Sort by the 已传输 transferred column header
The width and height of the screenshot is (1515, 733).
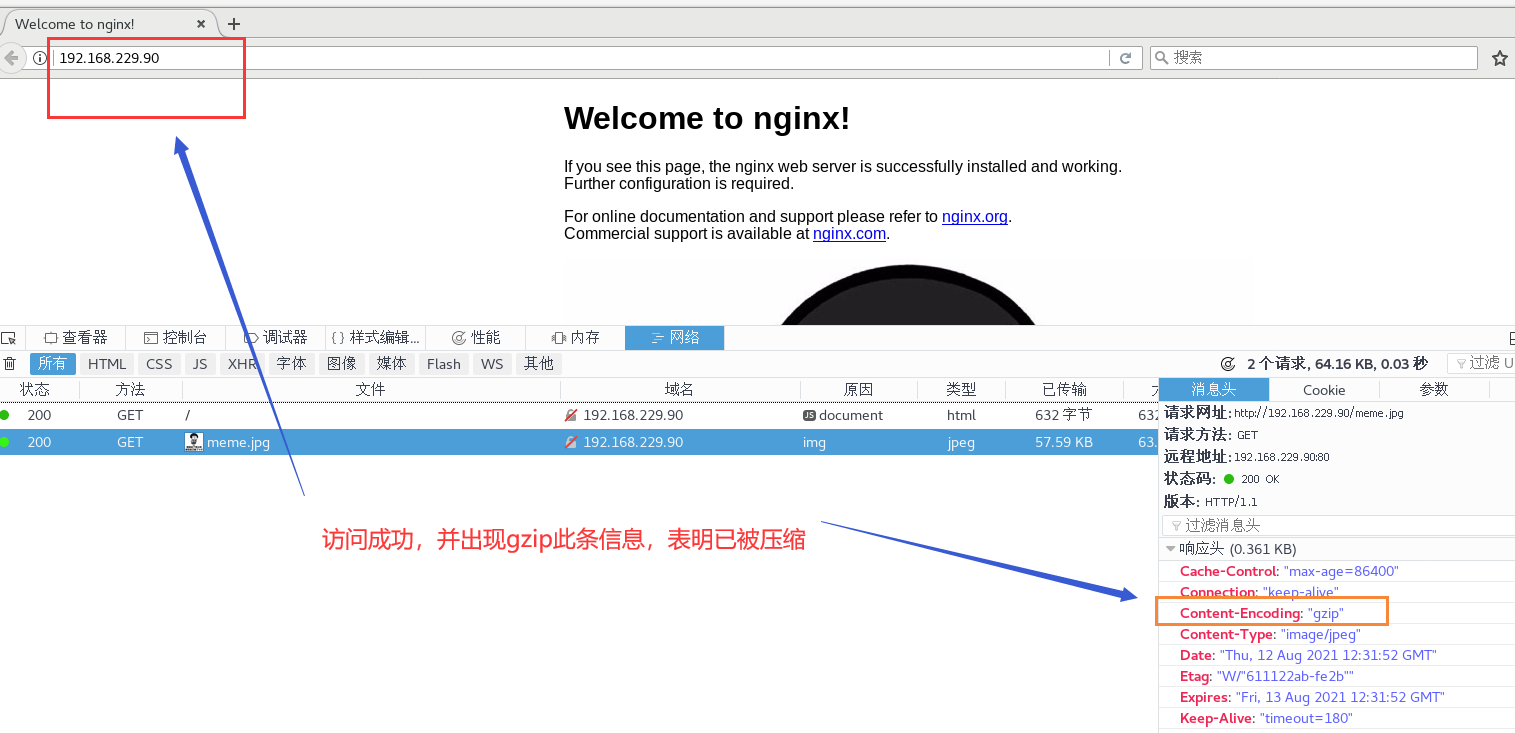(x=1063, y=390)
